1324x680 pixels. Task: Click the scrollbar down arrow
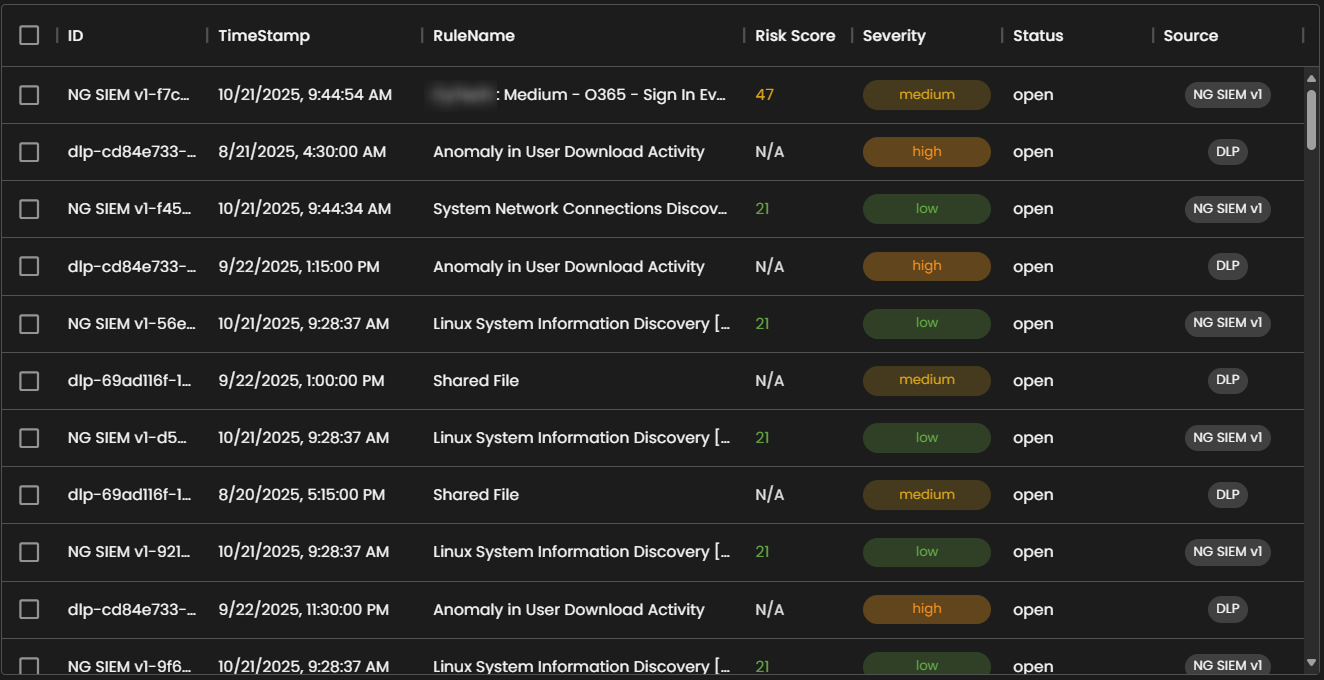tap(1311, 662)
